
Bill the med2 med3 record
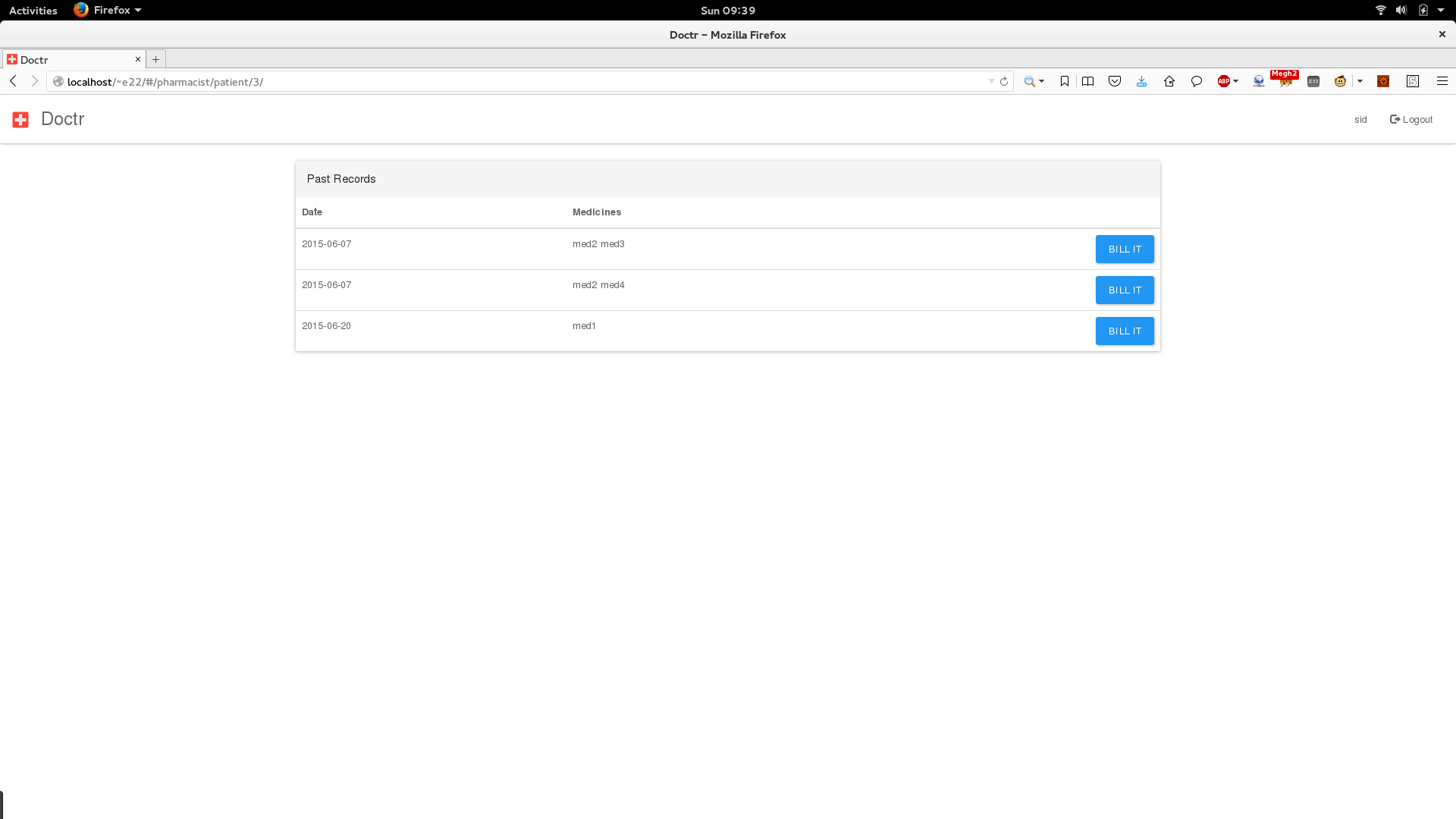coord(1124,249)
